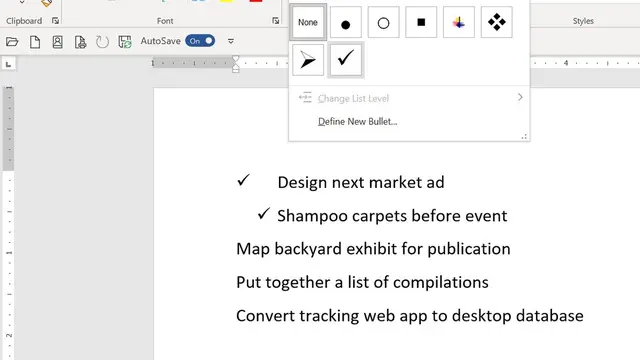
Task: Create a new blank document icon
Action: 35,41
